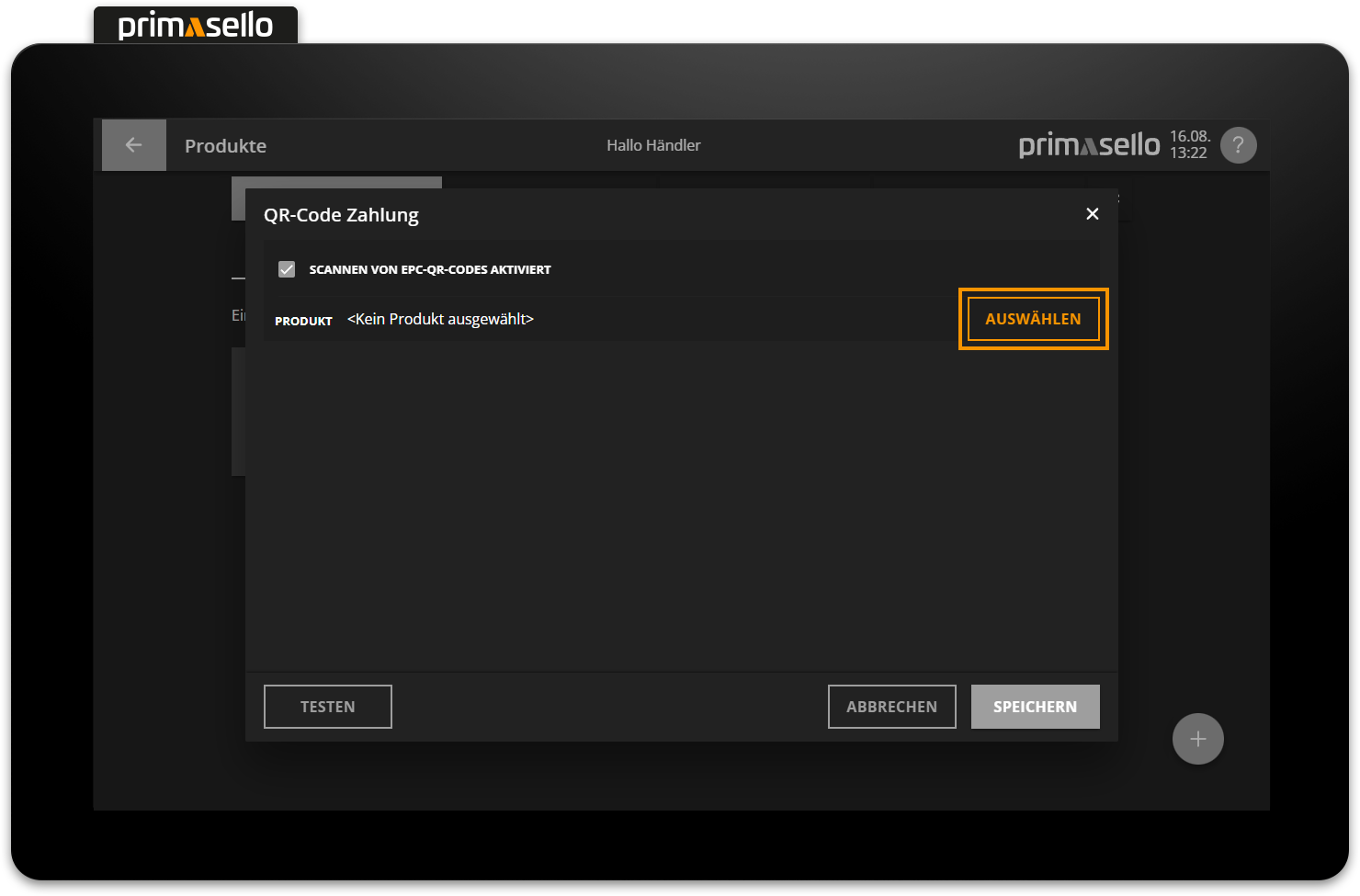1360x896 pixels.
Task: Save settings with the Speichern button
Action: tap(1035, 707)
